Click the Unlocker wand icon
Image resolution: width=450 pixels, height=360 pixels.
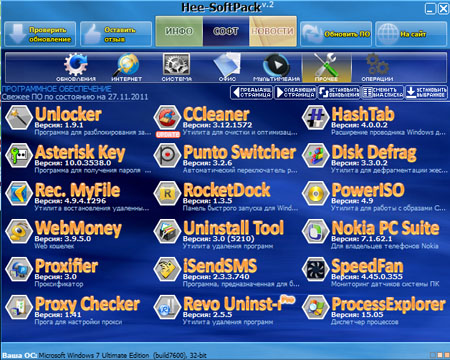19,117
